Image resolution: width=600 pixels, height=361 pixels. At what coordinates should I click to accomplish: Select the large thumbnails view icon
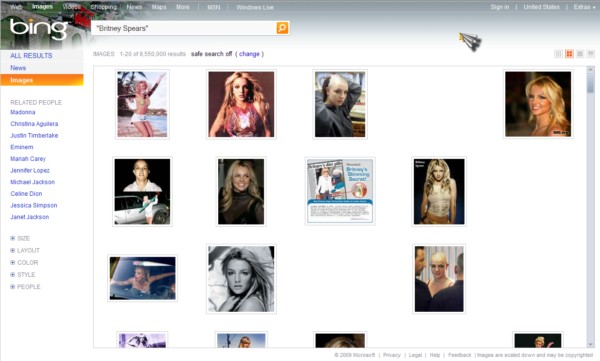[x=580, y=54]
